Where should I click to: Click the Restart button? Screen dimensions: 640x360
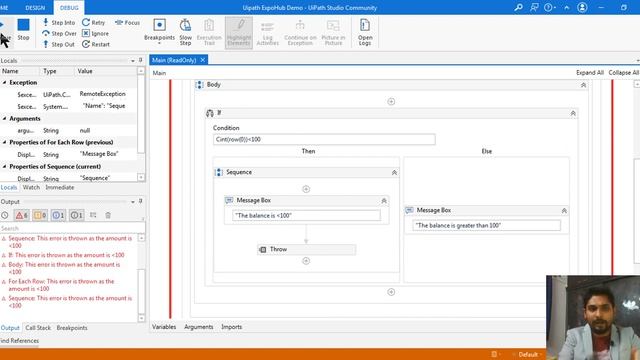[96, 44]
